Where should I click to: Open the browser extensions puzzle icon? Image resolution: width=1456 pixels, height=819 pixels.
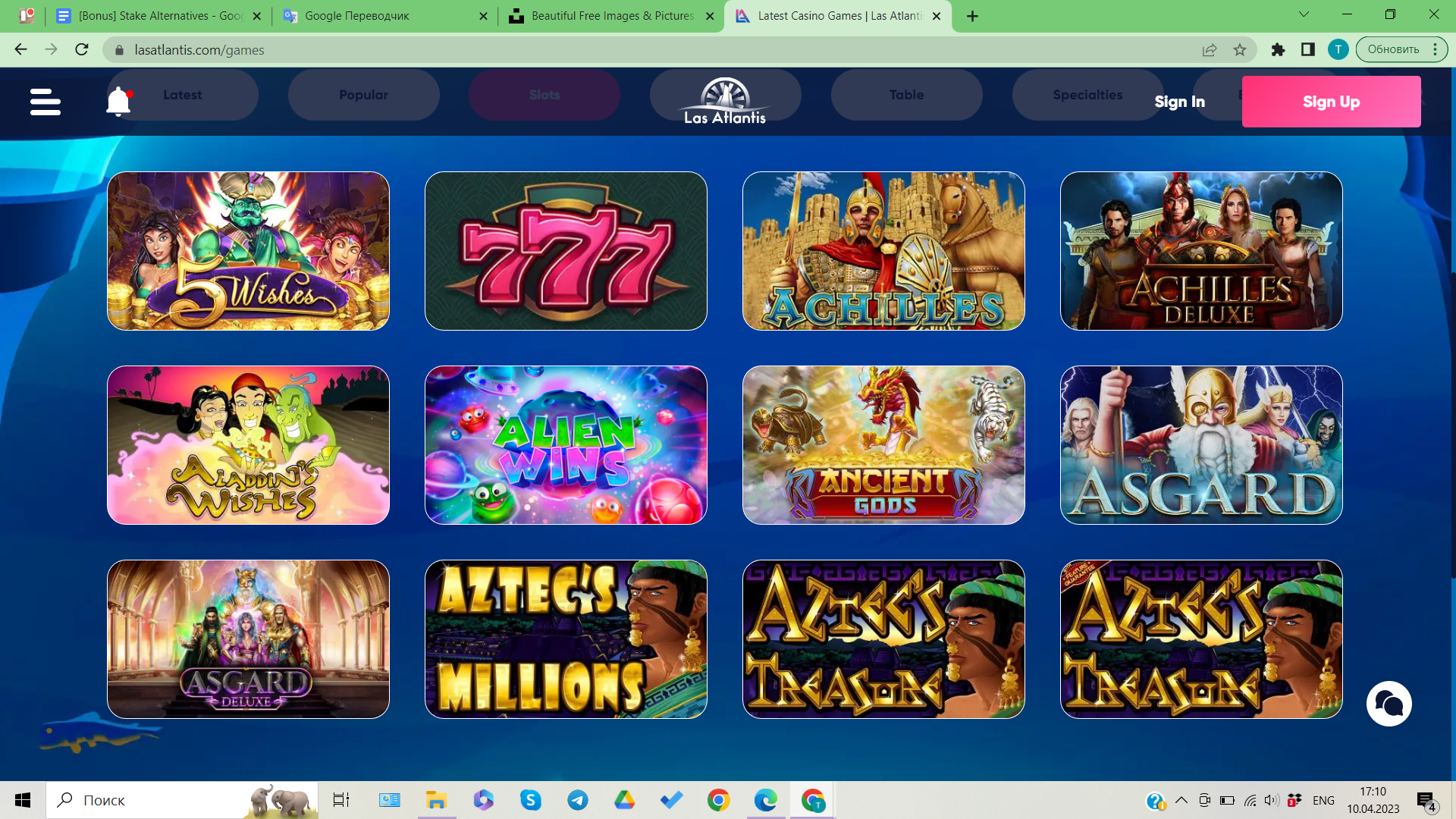[1278, 50]
